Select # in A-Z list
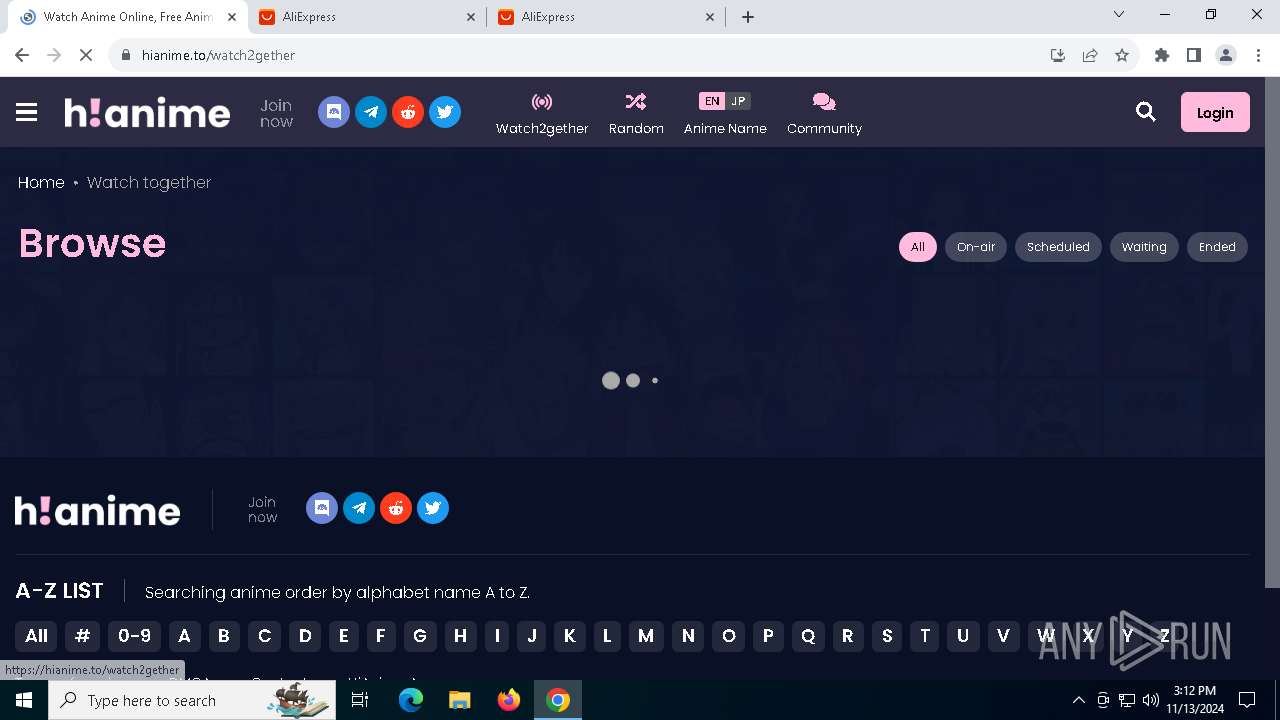The height and width of the screenshot is (720, 1280). click(x=83, y=636)
